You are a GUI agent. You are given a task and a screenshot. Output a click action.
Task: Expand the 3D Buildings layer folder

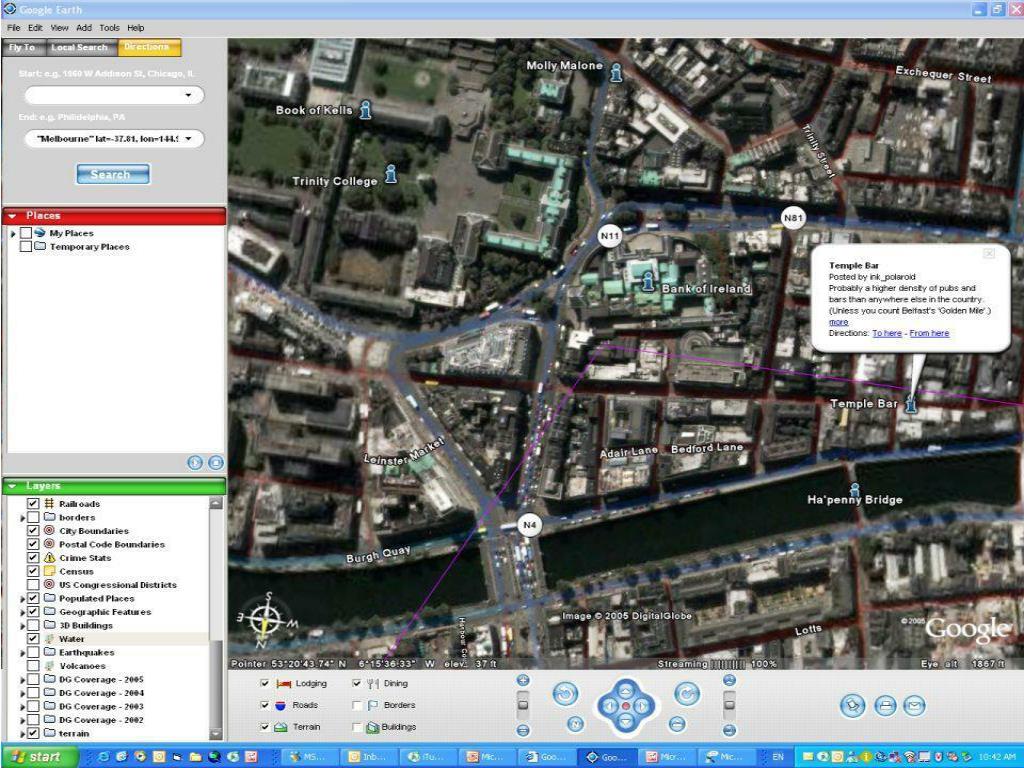click(x=22, y=626)
